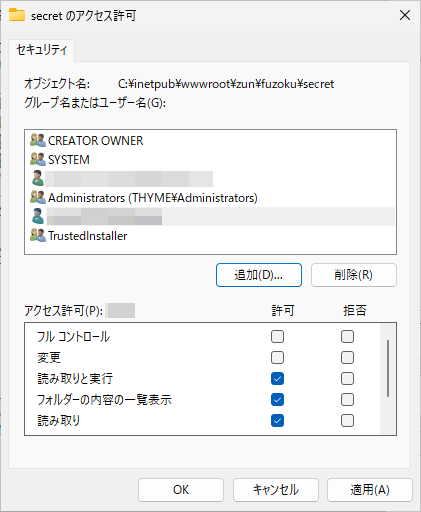Click the SYSTEM group icon
Screen dimensions: 421x512
pyautogui.click(x=38, y=159)
